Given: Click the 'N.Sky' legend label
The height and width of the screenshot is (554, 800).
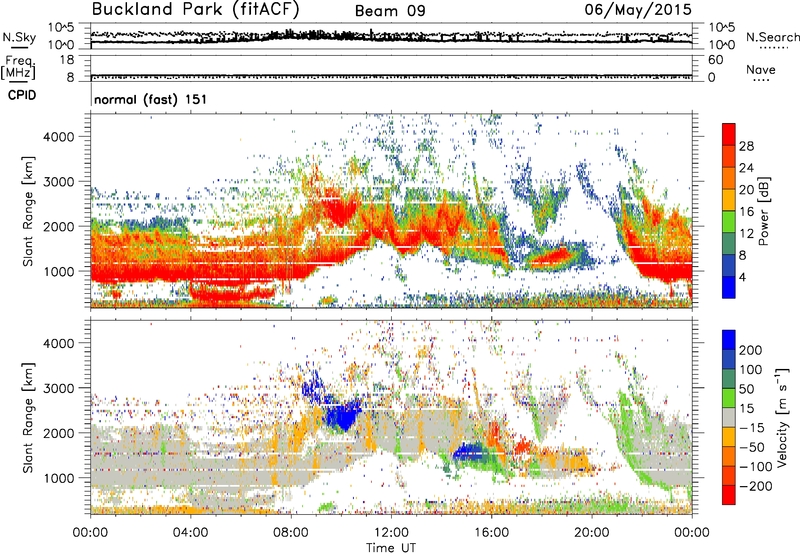Looking at the screenshot, I should 19,37.
